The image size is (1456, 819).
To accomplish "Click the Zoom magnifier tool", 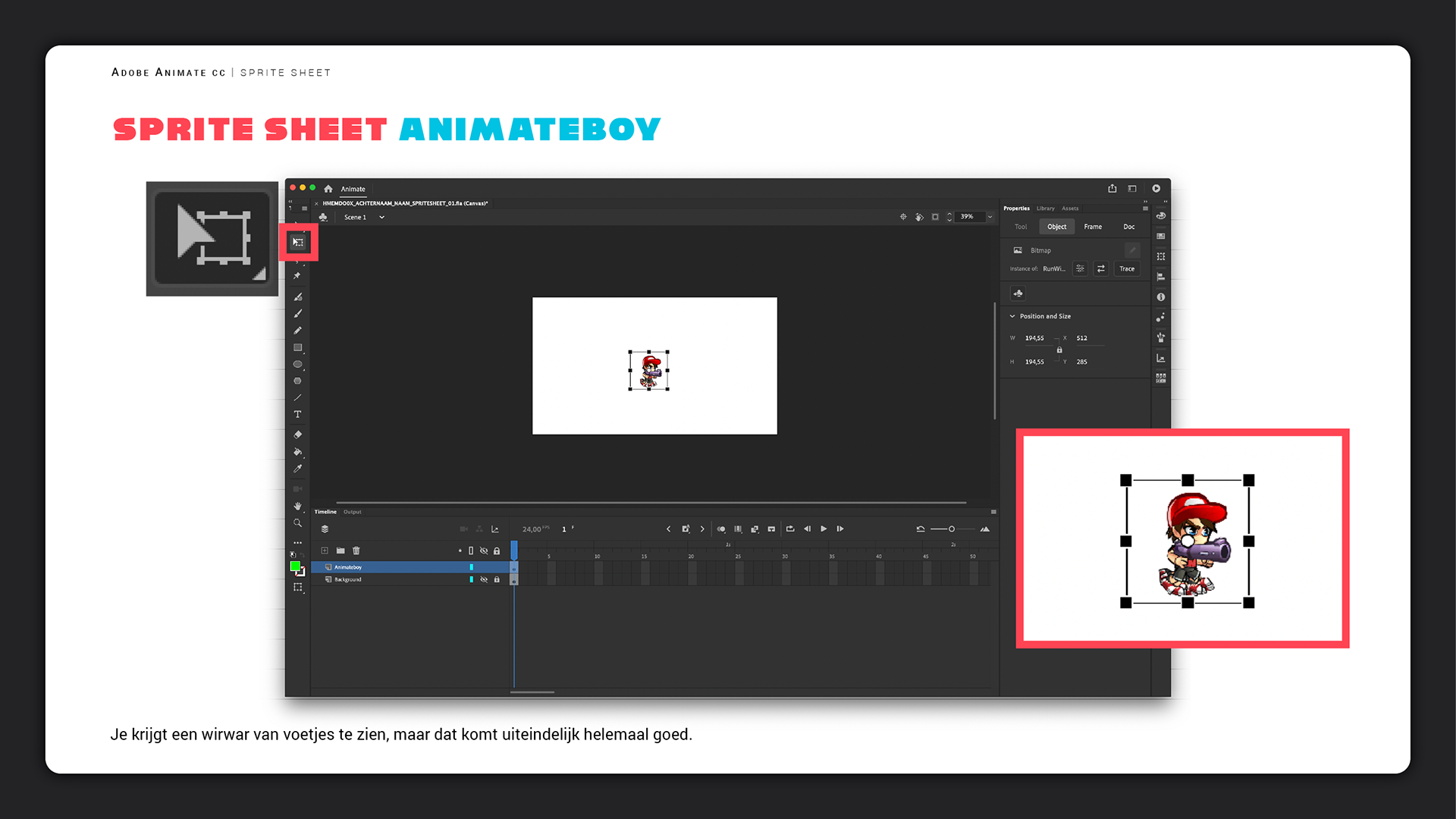I will click(x=298, y=523).
